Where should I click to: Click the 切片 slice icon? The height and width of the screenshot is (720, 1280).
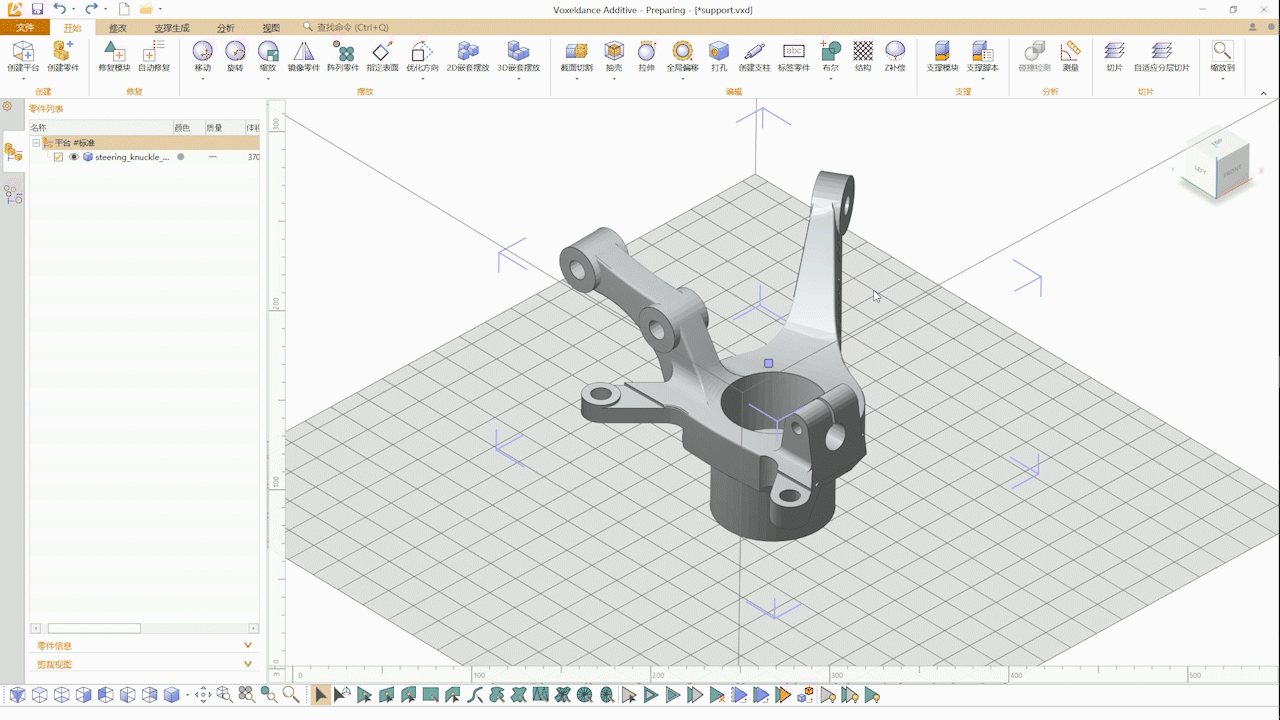(1114, 51)
